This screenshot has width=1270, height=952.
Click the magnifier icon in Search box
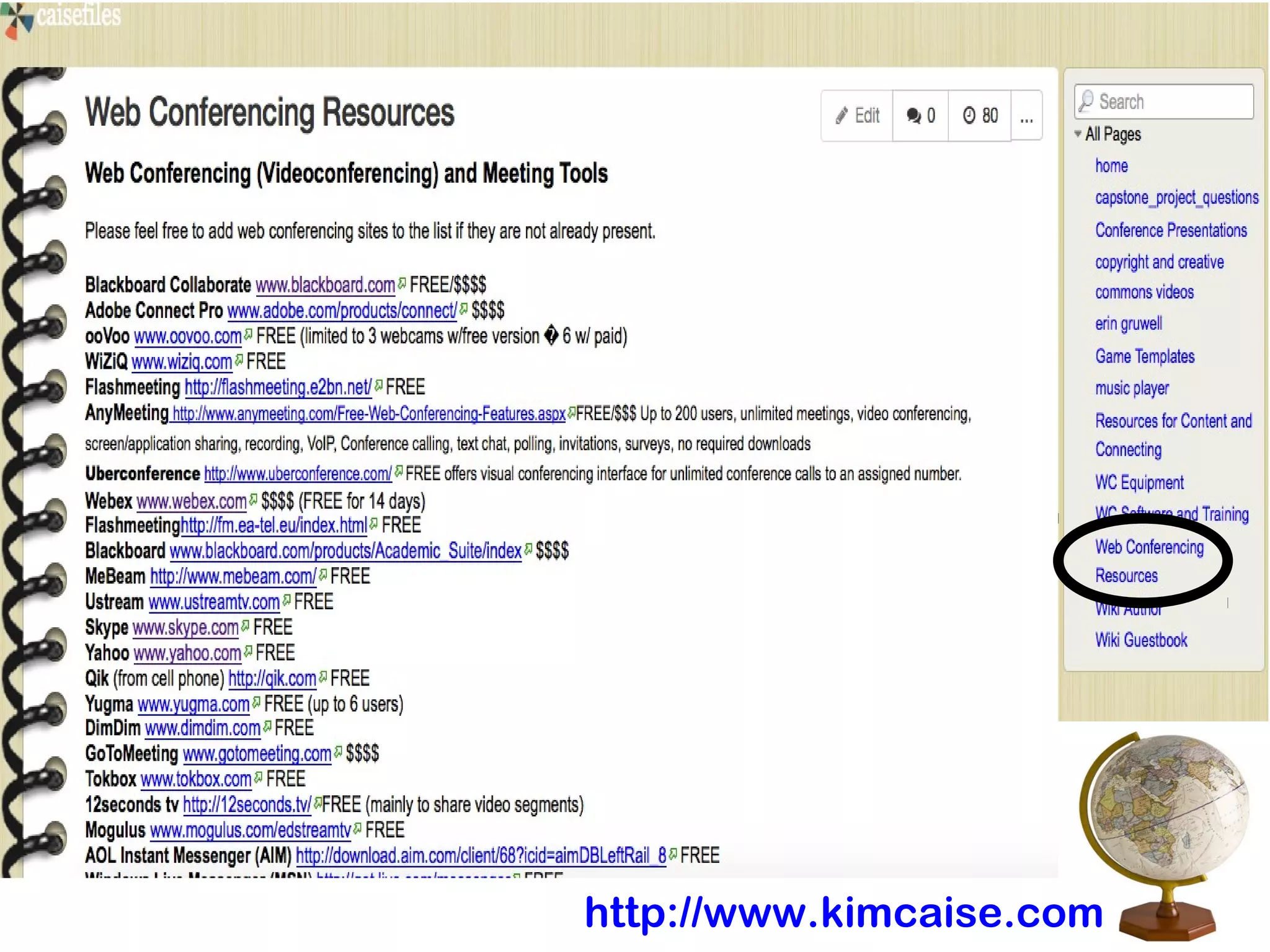1086,101
